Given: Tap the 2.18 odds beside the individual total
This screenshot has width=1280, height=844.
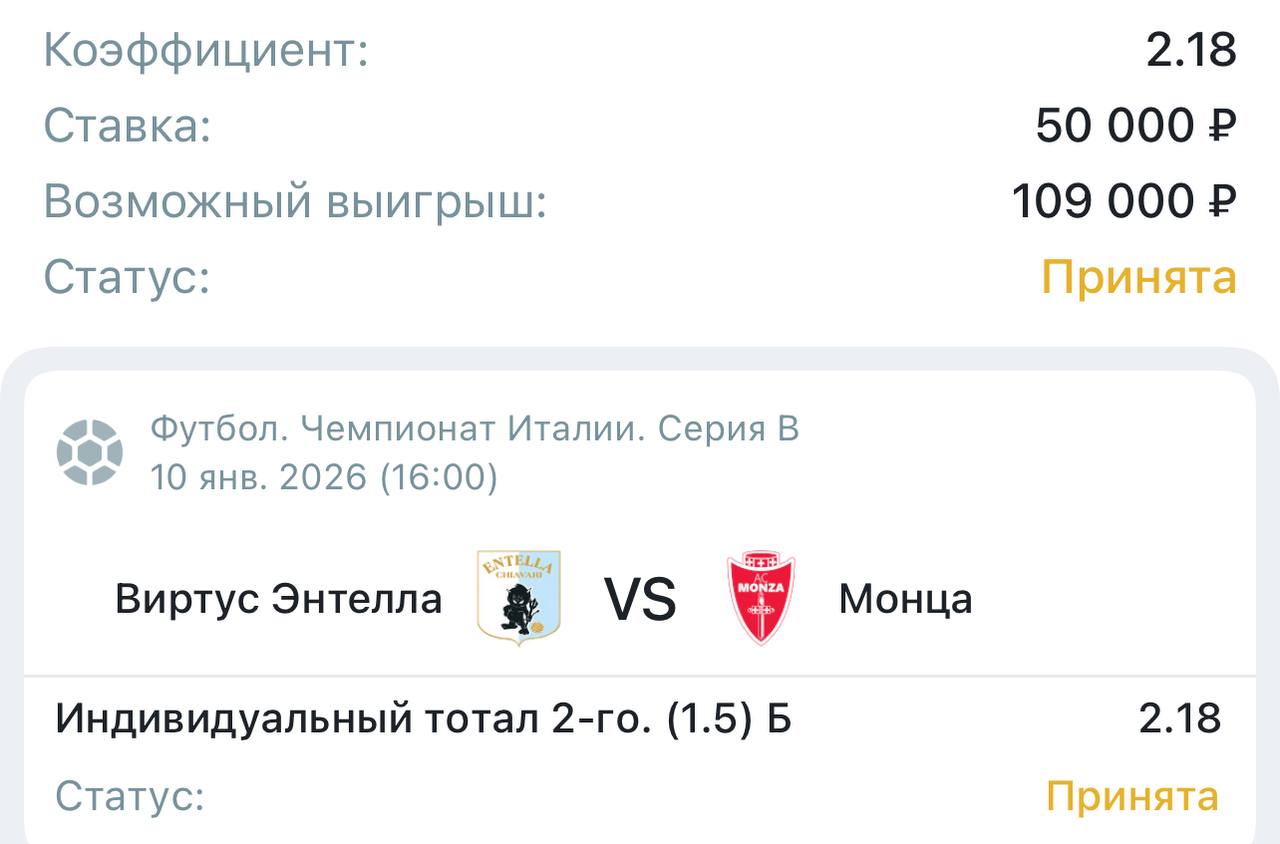Looking at the screenshot, I should 1180,718.
